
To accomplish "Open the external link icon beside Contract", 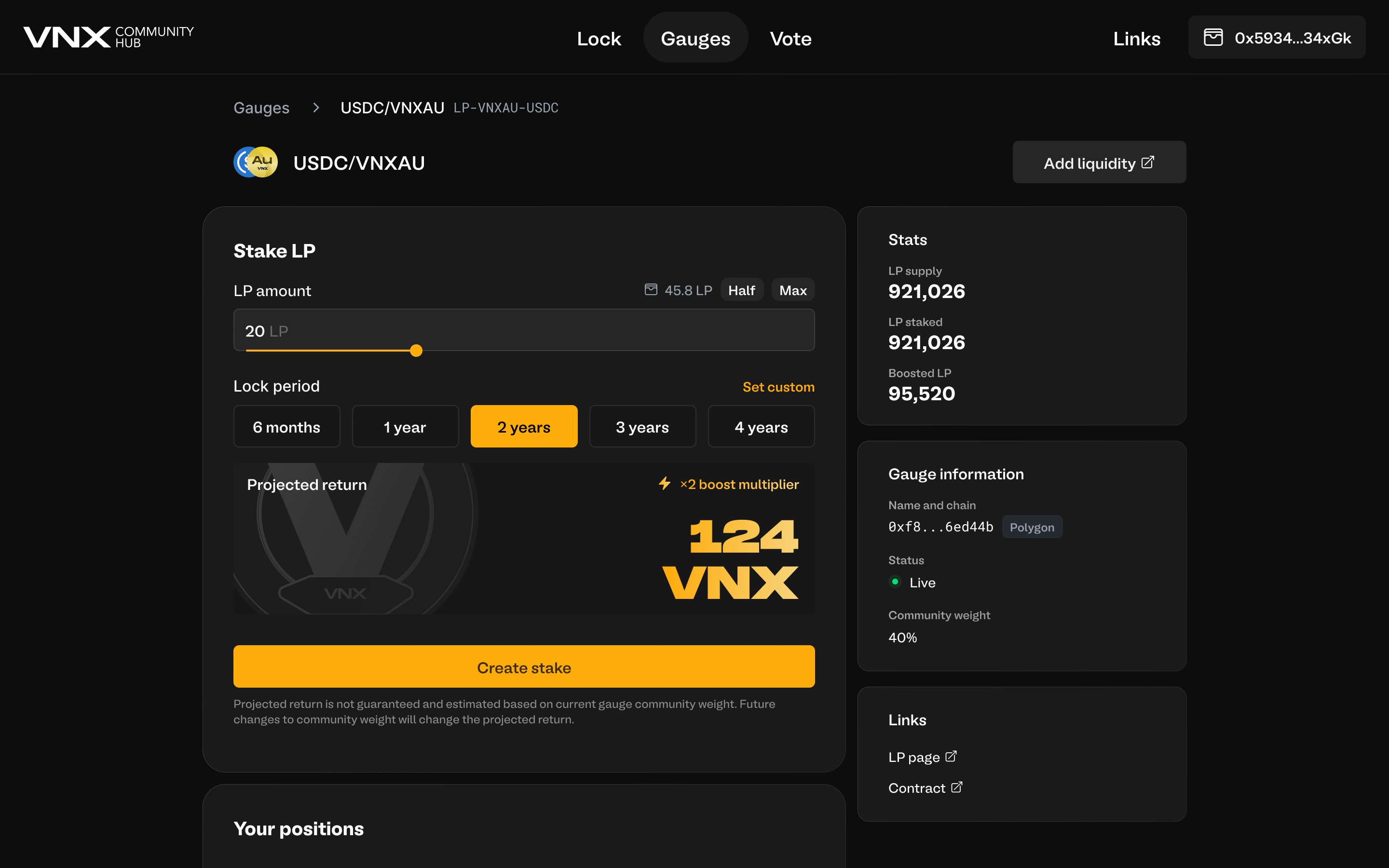I will pyautogui.click(x=956, y=787).
